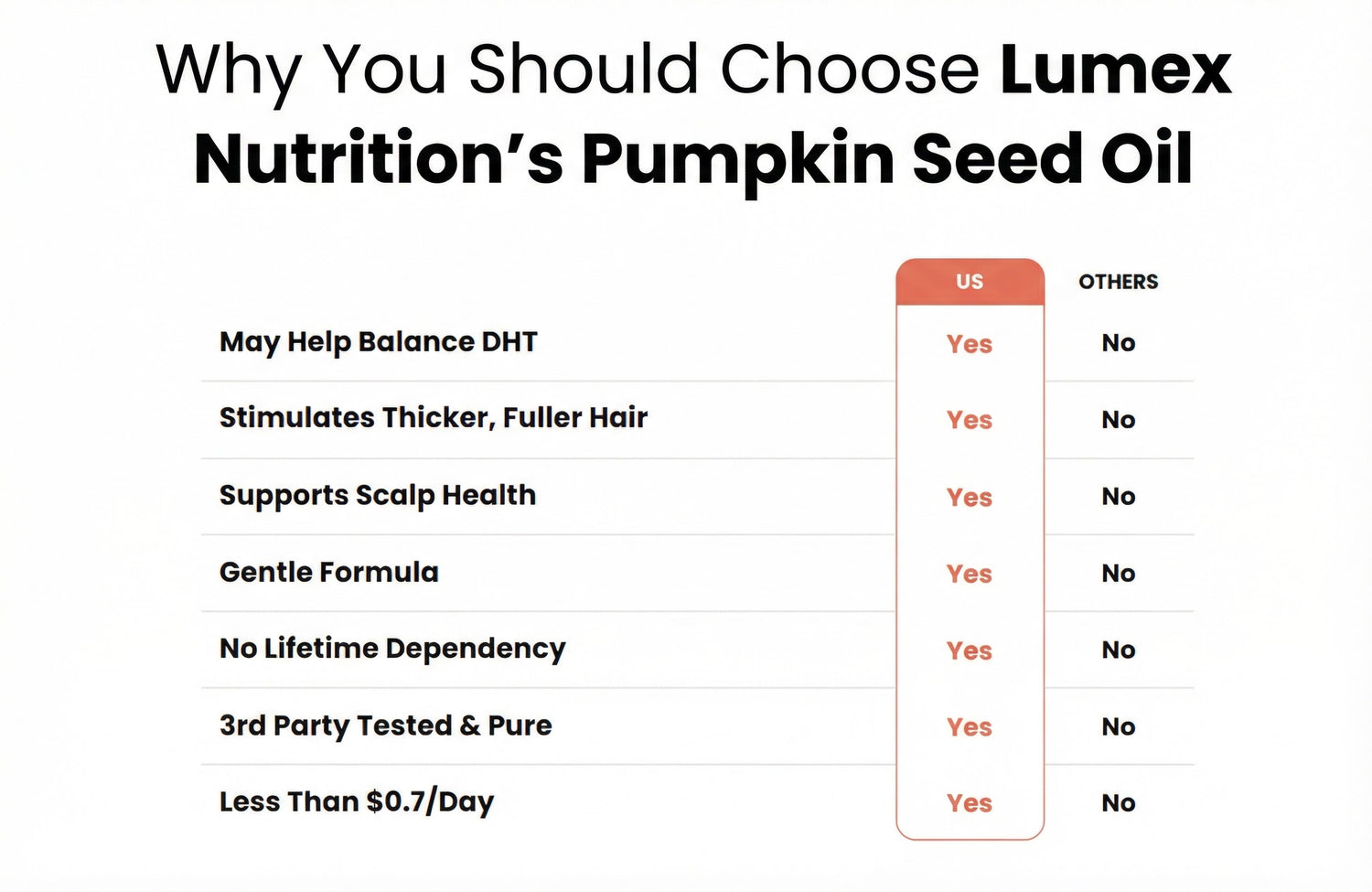This screenshot has width=1372, height=892.
Task: Select Yes in the Less Than $0.7/Day row
Action: point(970,803)
